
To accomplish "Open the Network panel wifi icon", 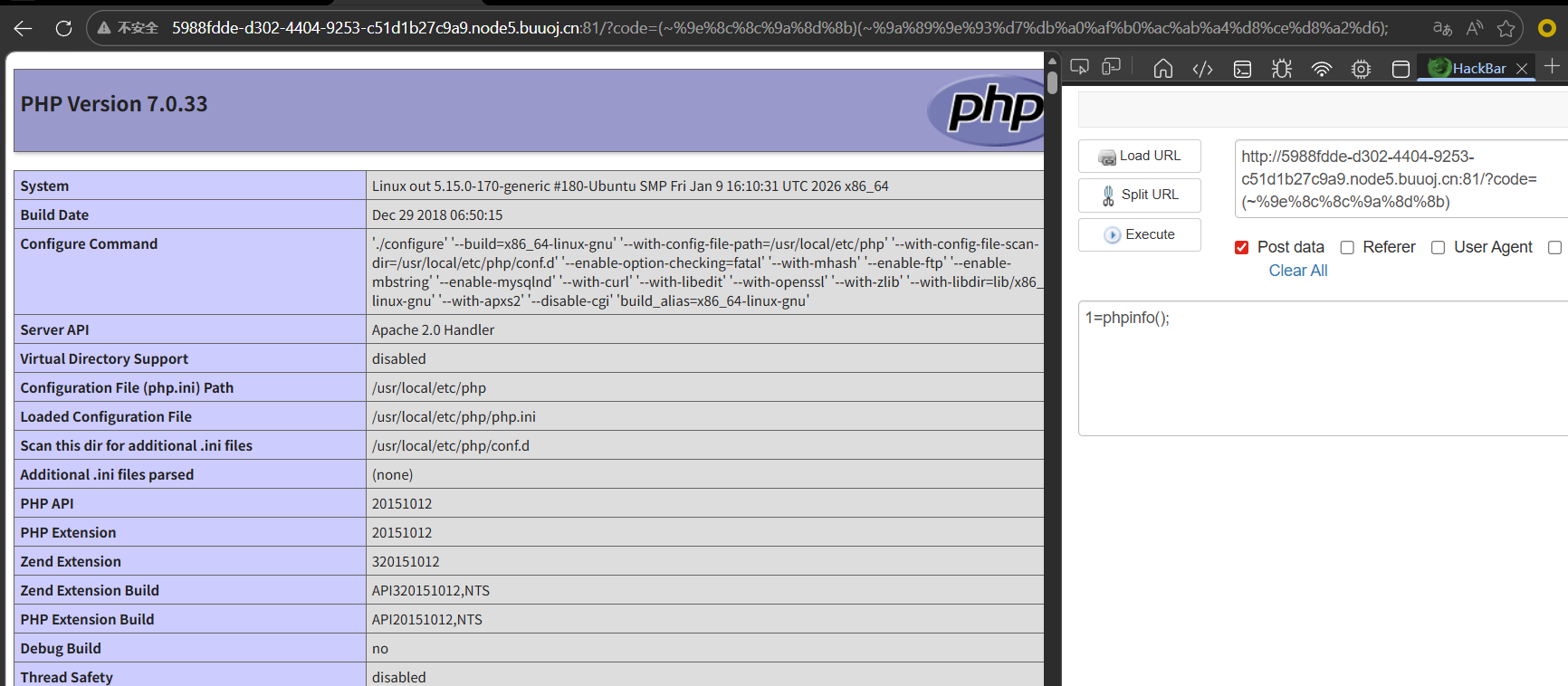I will click(x=1321, y=69).
